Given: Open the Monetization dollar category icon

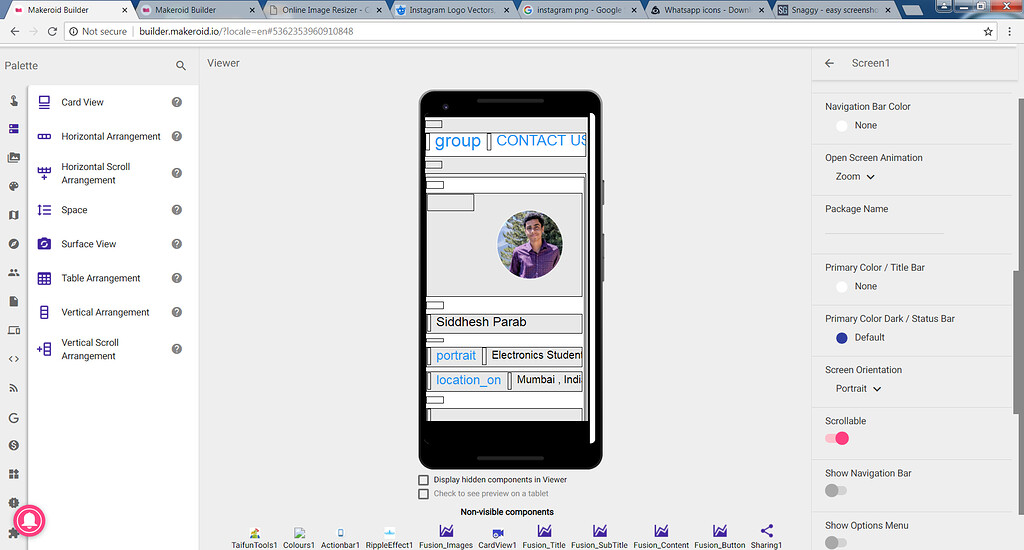Looking at the screenshot, I should point(14,445).
